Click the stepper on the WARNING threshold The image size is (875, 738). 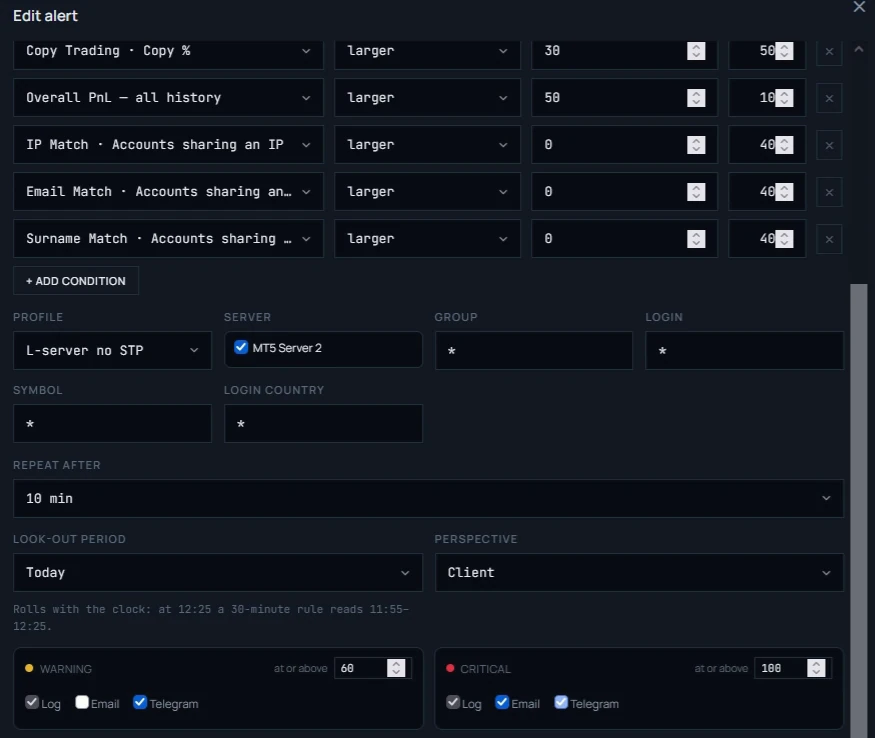tap(396, 668)
